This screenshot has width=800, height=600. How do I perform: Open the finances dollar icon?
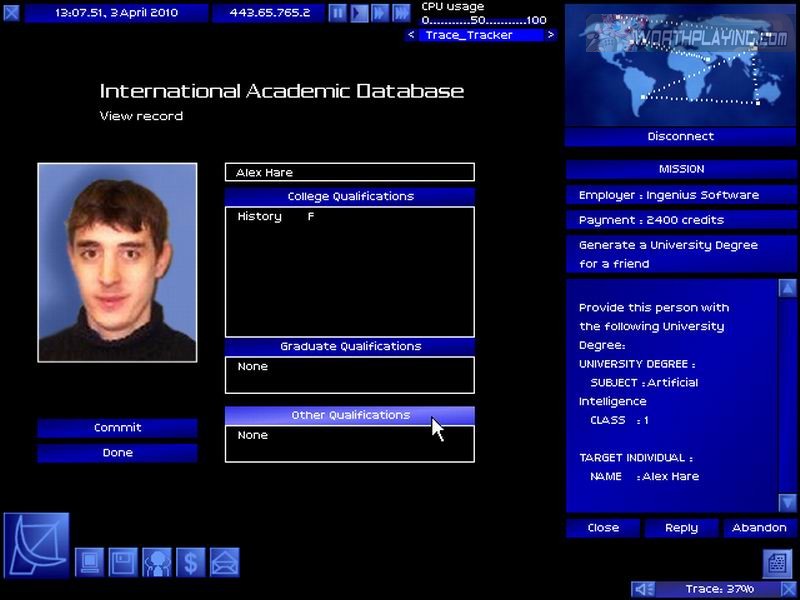(190, 562)
